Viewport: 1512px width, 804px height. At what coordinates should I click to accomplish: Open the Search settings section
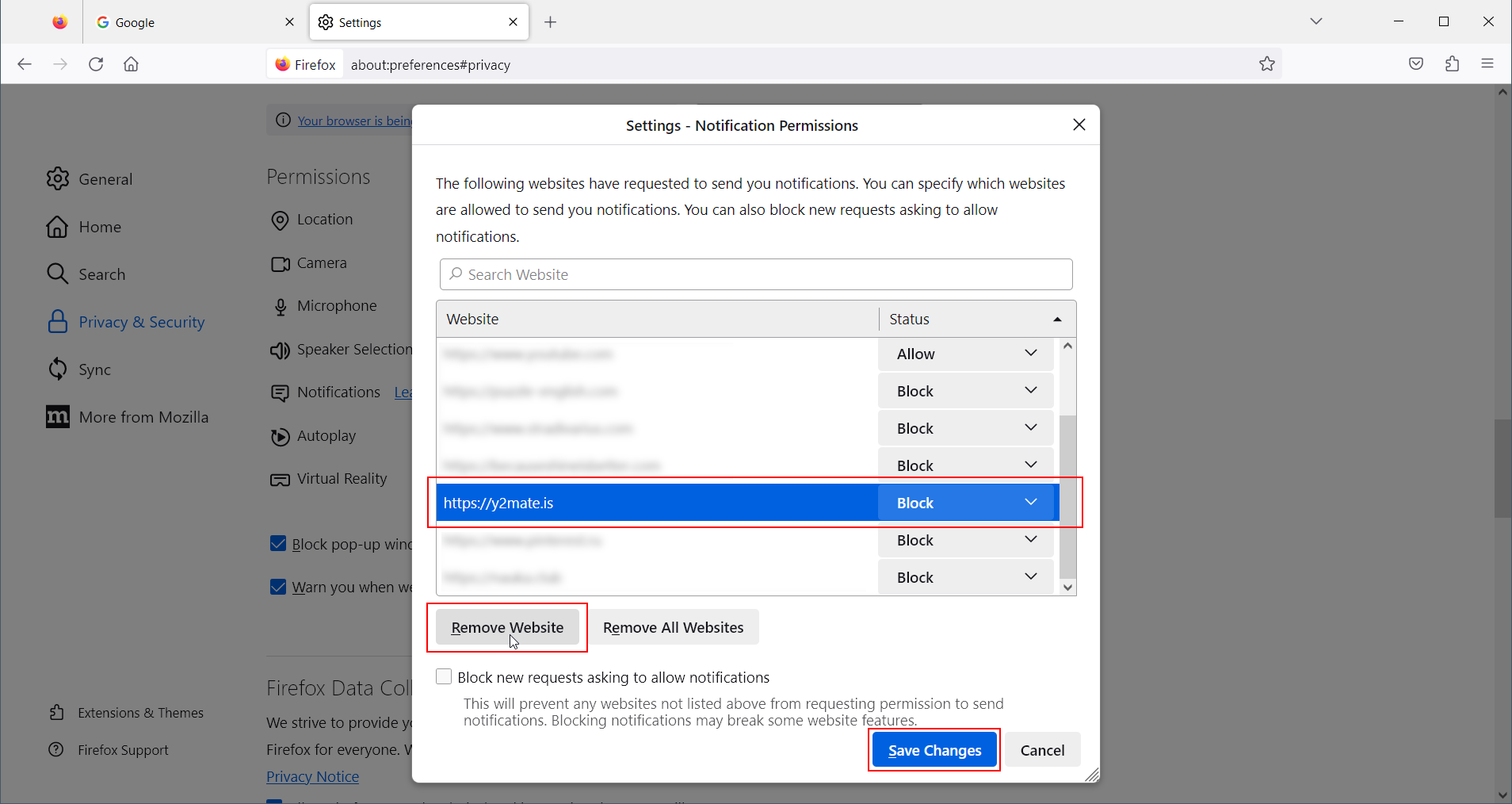point(102,274)
